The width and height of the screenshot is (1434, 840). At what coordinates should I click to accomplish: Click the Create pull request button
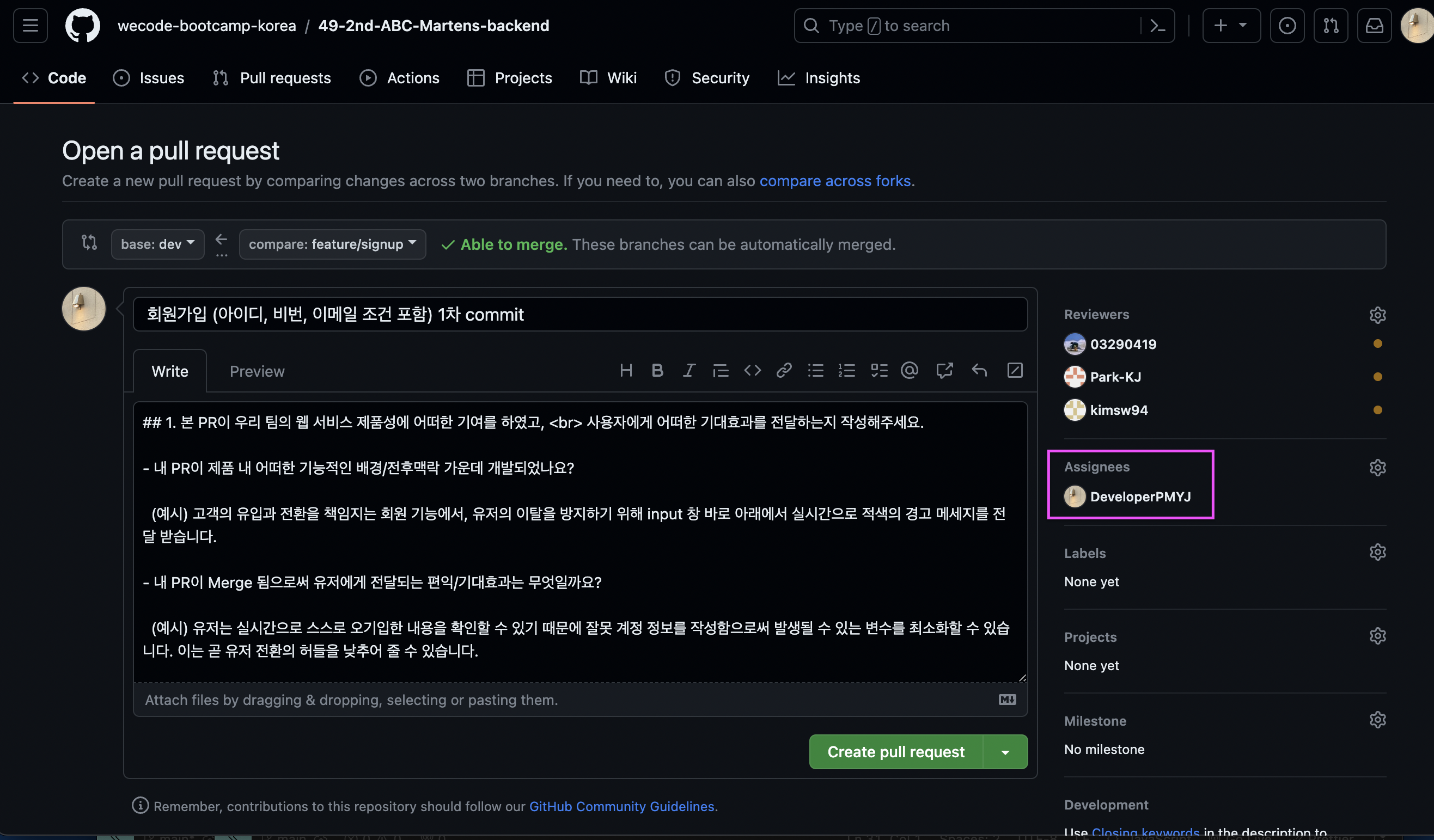[896, 752]
